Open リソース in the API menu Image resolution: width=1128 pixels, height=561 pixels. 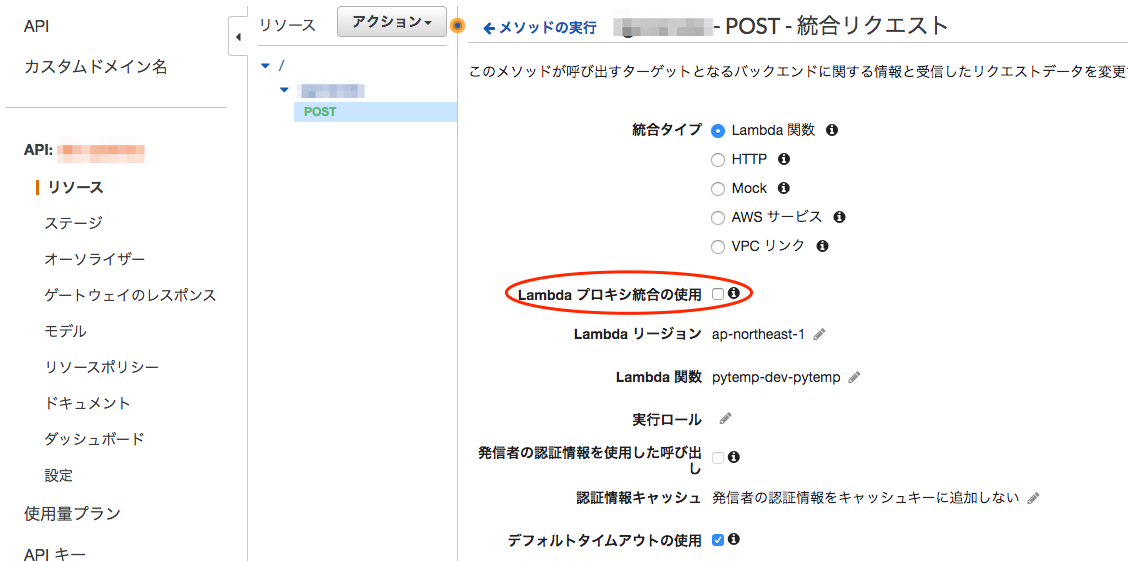click(x=75, y=188)
